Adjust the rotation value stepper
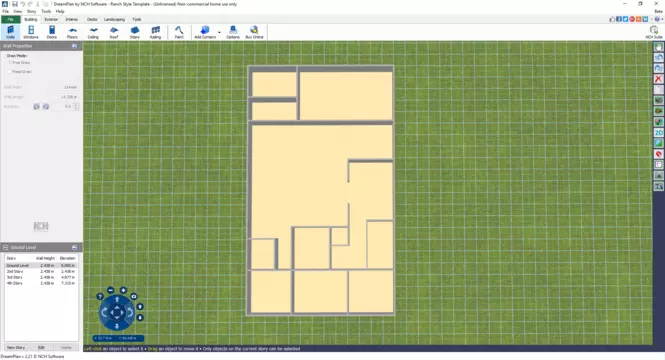Viewport: 665px width, 360px height. tap(76, 107)
